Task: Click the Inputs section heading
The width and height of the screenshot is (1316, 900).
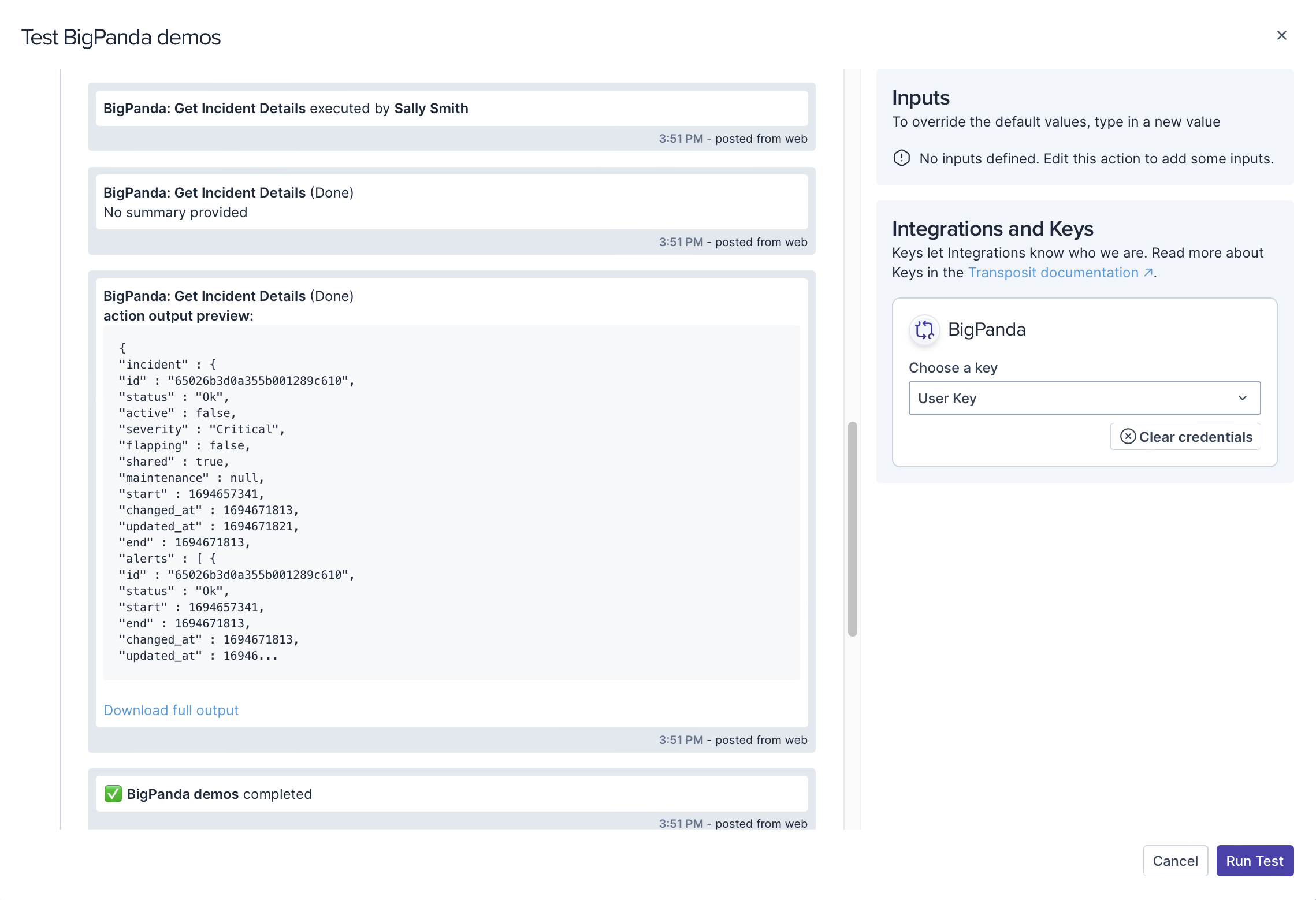Action: [x=920, y=98]
